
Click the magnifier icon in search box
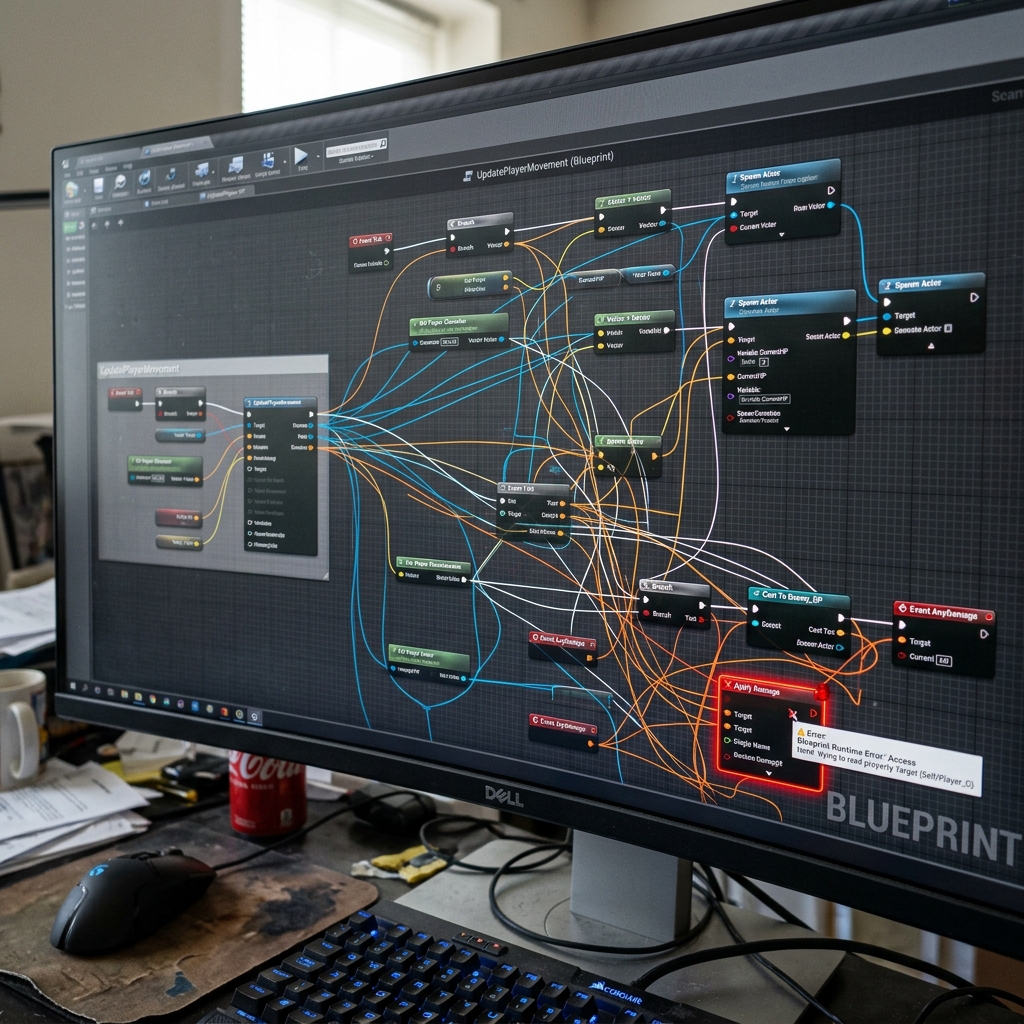pyautogui.click(x=383, y=143)
